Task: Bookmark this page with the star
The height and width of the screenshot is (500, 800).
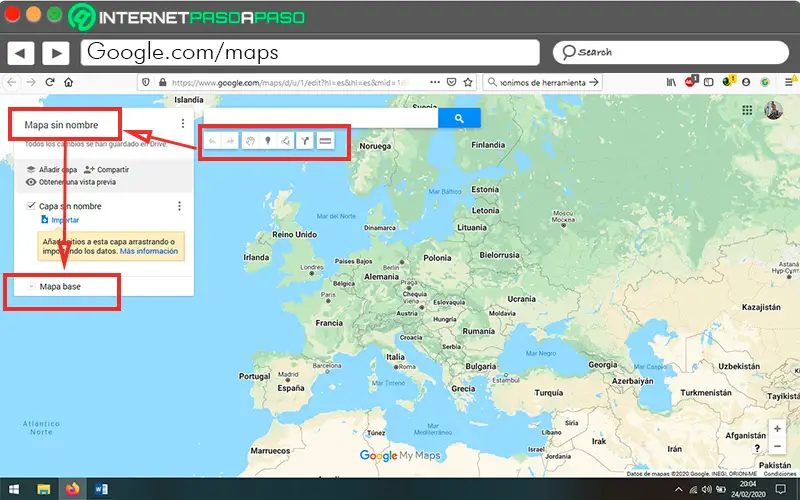Action: pos(468,82)
